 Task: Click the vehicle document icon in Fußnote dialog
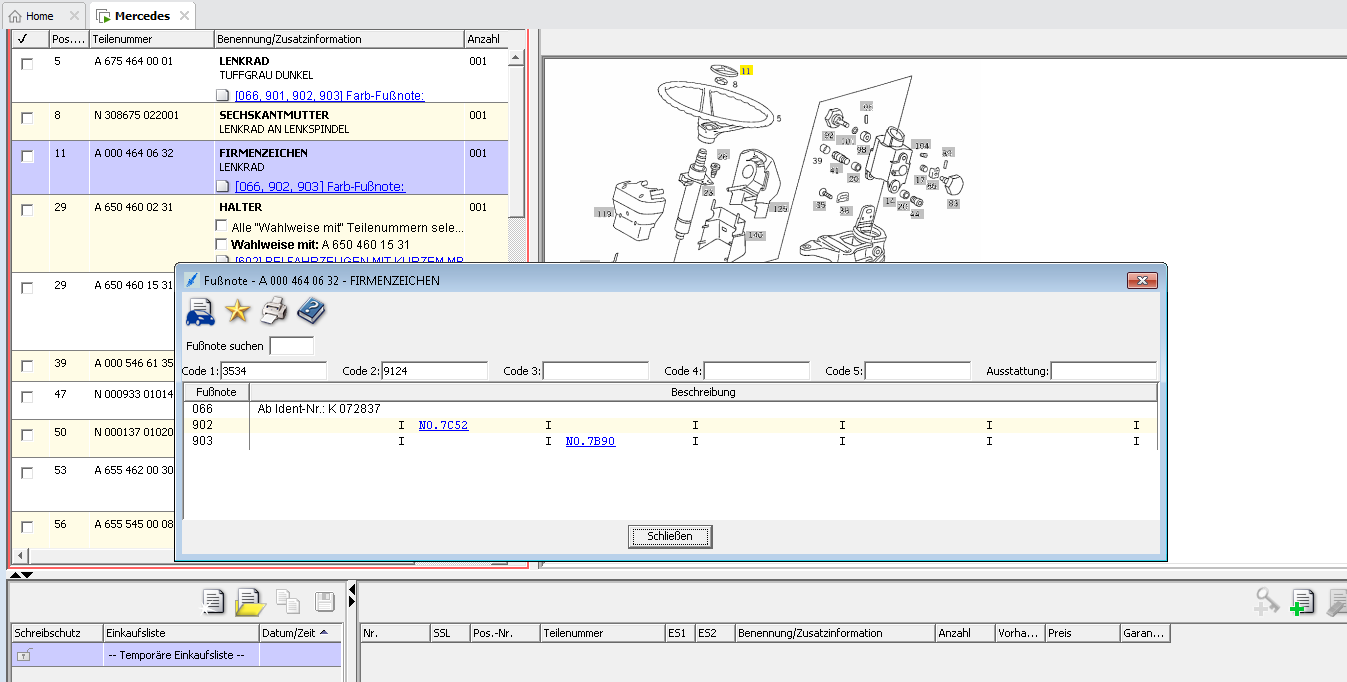pyautogui.click(x=200, y=311)
